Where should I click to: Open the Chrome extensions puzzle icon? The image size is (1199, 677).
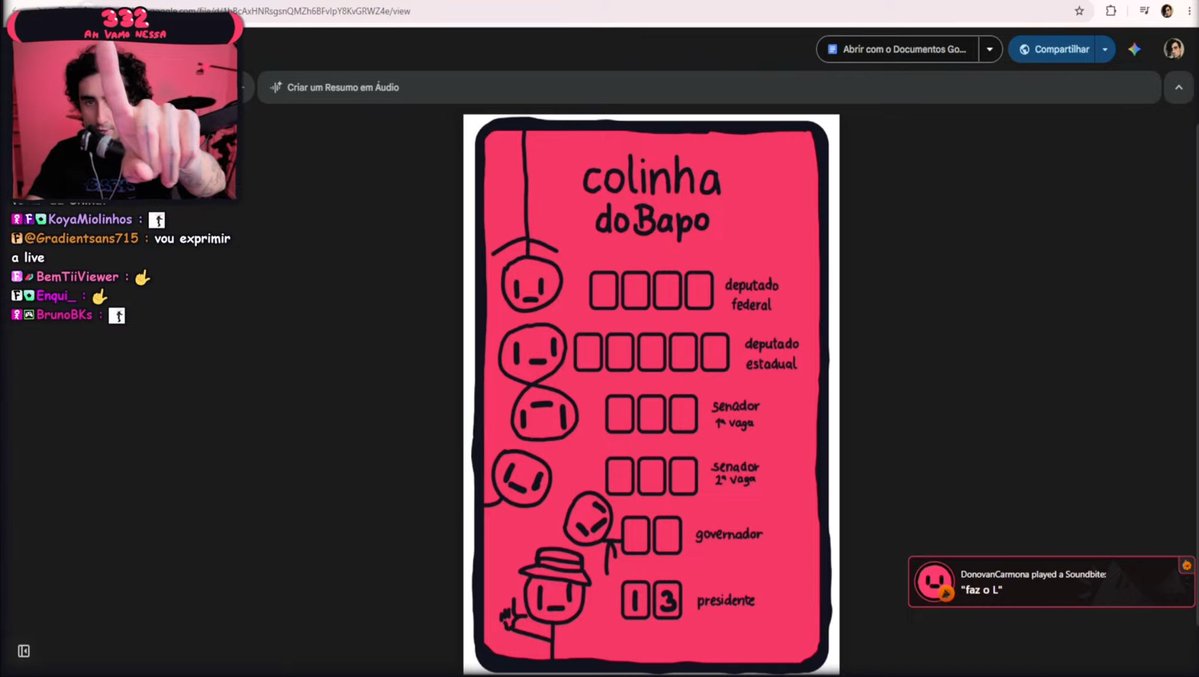[1111, 11]
